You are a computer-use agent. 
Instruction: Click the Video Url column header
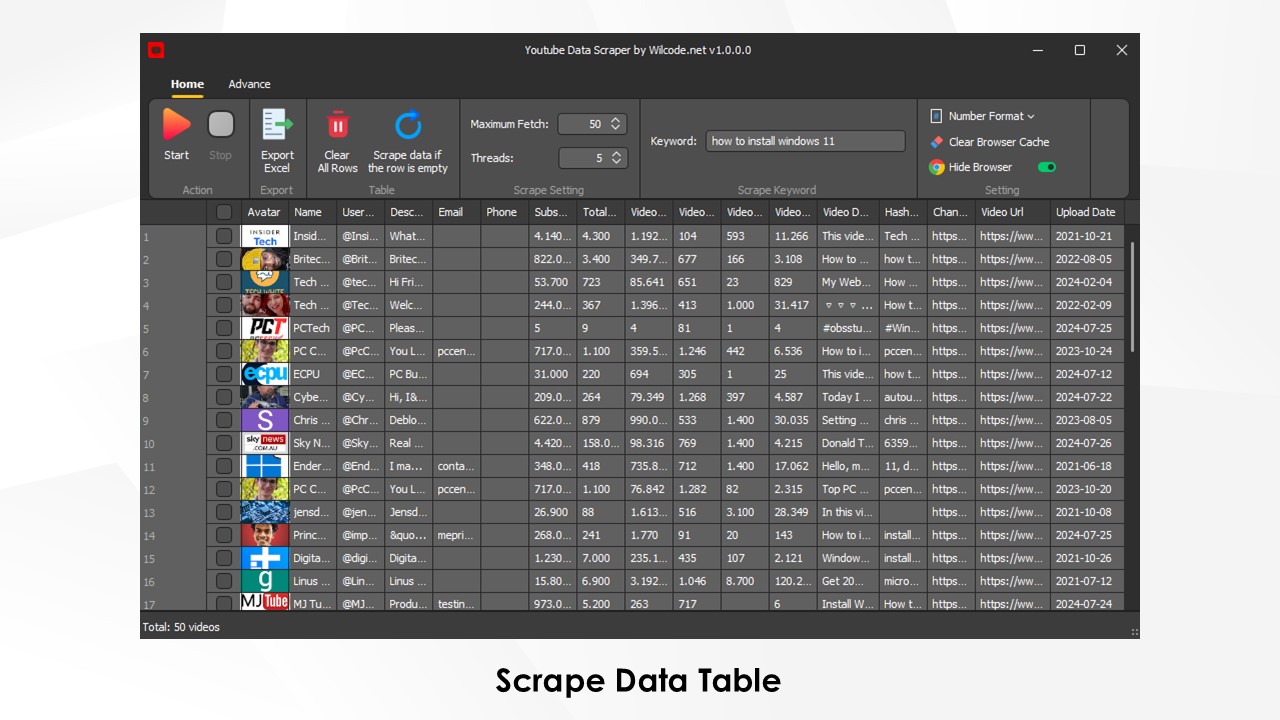click(x=1013, y=212)
